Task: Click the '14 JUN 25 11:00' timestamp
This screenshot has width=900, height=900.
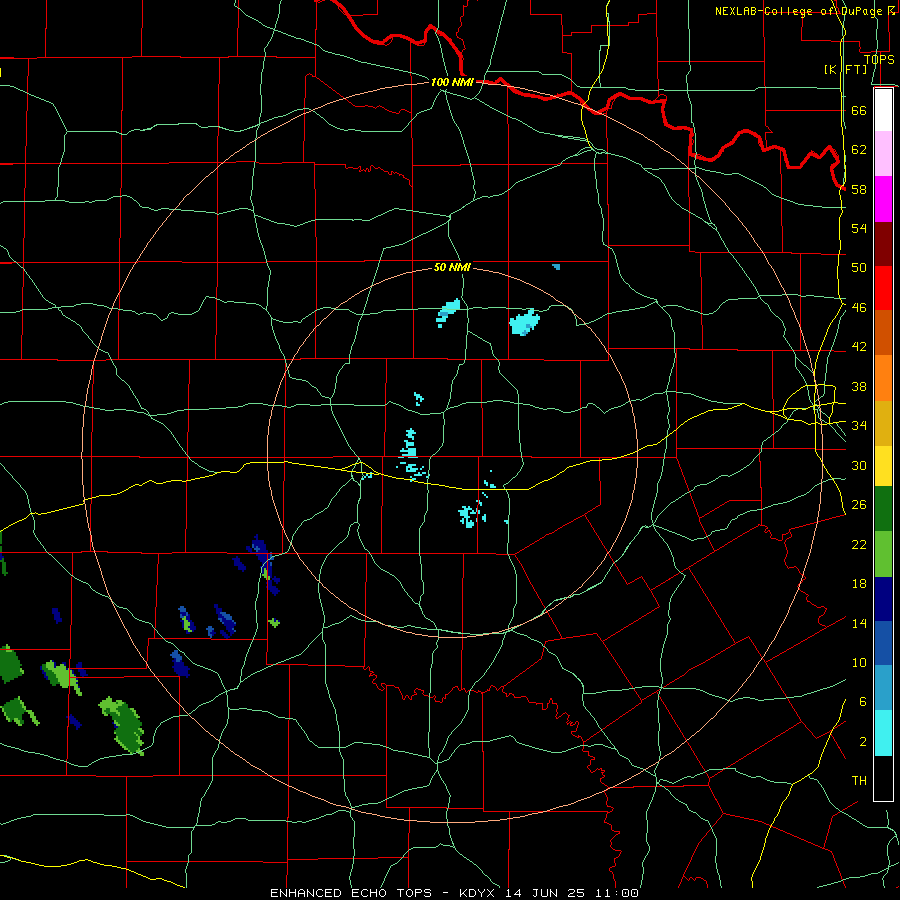Action: 573,893
